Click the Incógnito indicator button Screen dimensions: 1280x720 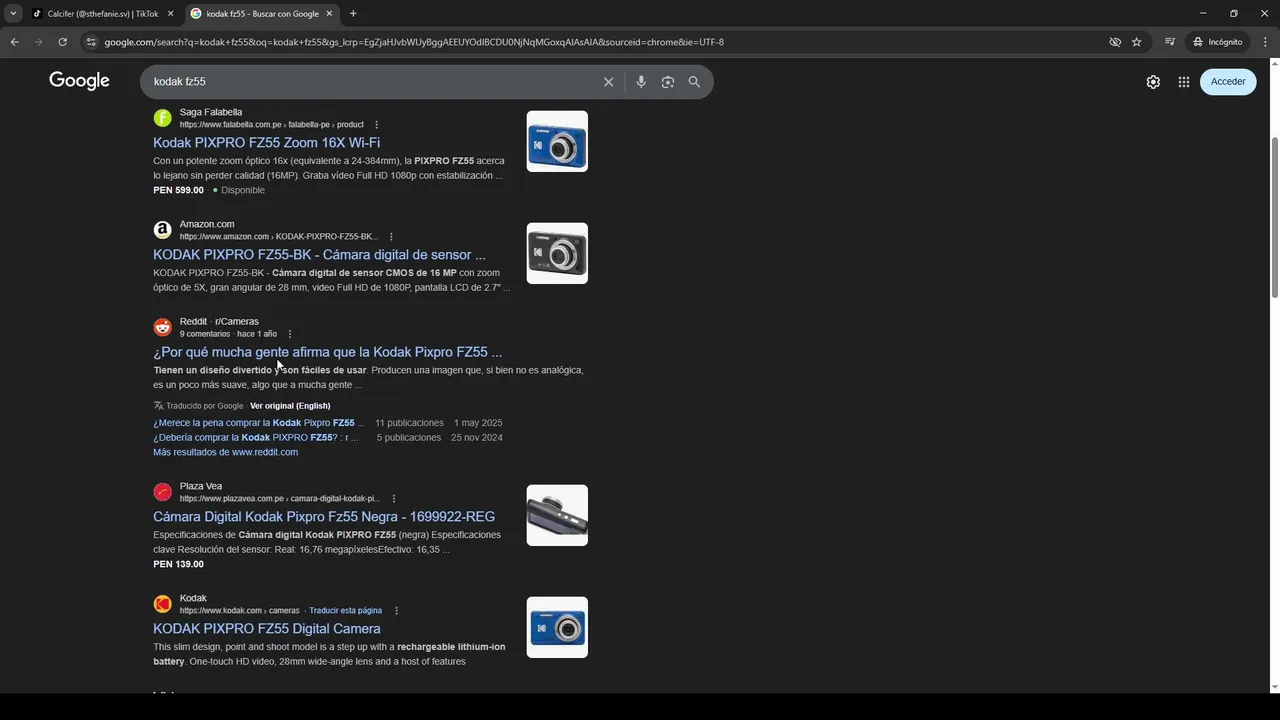[1218, 42]
